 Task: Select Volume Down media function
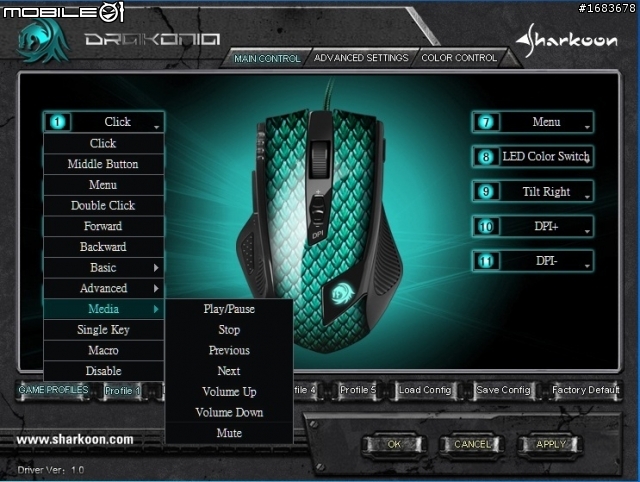(x=229, y=413)
